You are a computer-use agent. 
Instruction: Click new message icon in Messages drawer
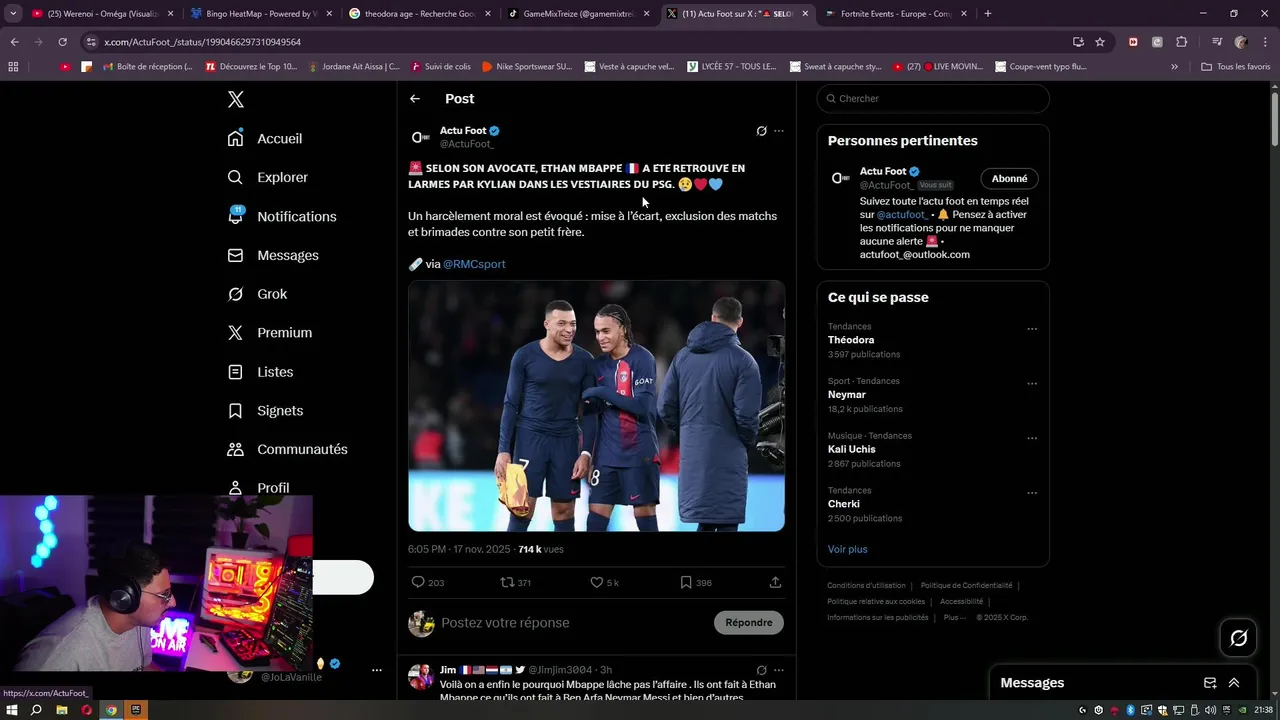(x=1210, y=683)
